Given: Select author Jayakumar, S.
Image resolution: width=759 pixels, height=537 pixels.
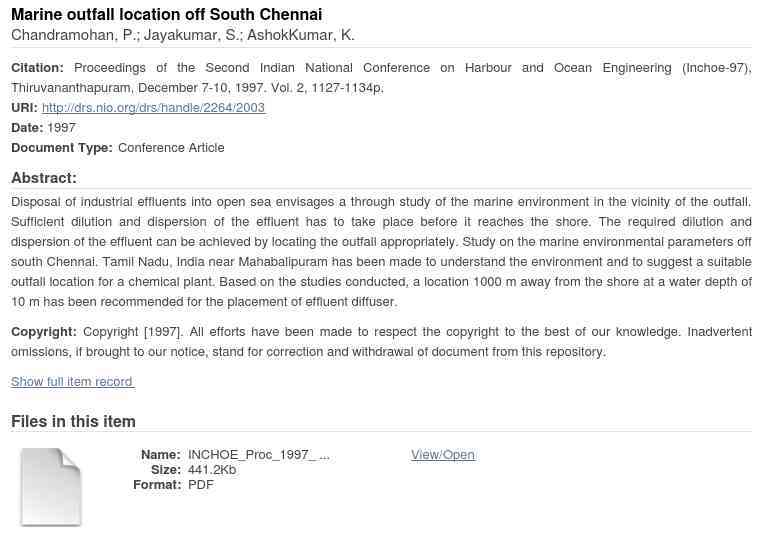Looking at the screenshot, I should [x=190, y=35].
